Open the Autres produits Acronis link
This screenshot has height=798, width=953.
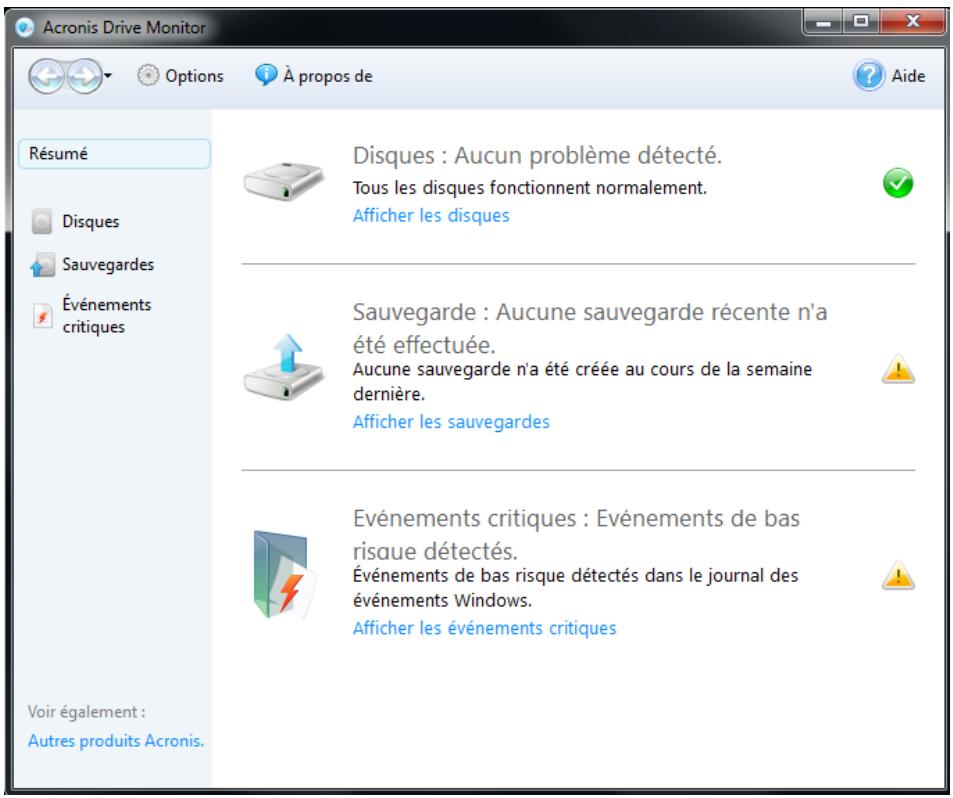(115, 741)
